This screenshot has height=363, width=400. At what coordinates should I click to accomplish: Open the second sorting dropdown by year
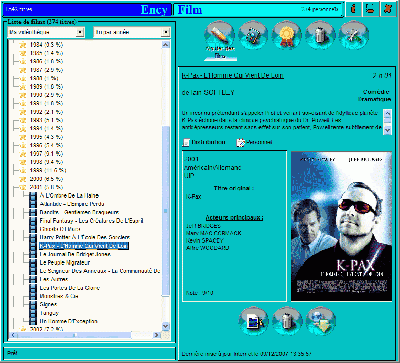[x=131, y=32]
